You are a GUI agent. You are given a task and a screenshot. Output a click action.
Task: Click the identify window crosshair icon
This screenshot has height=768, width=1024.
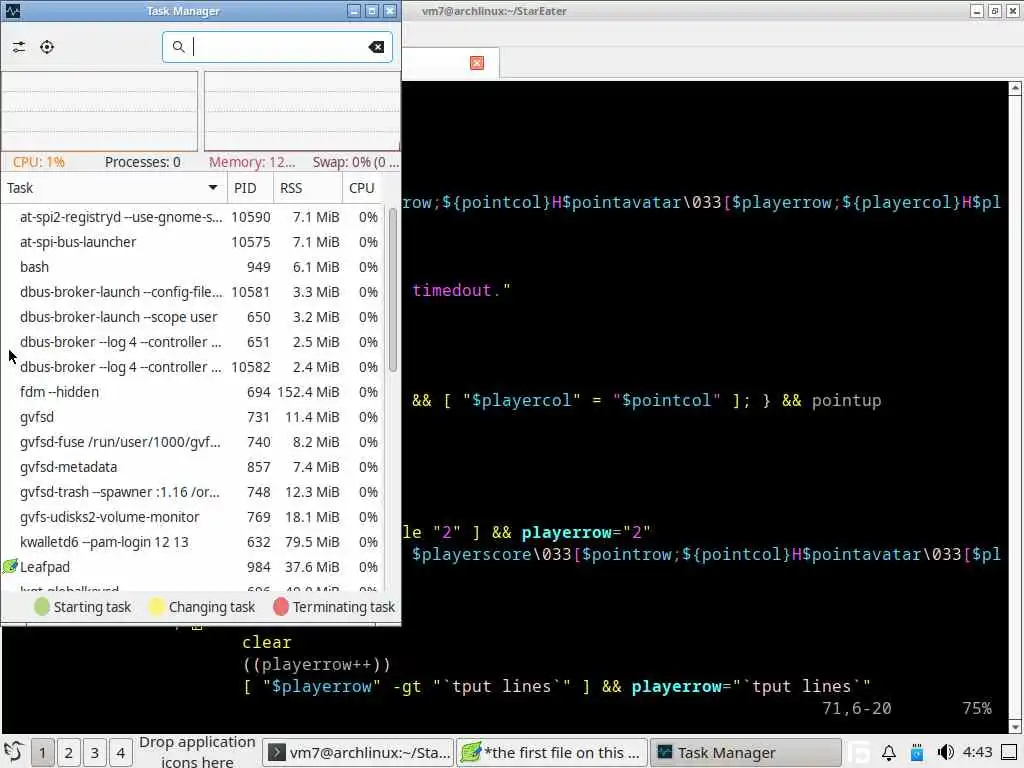47,47
